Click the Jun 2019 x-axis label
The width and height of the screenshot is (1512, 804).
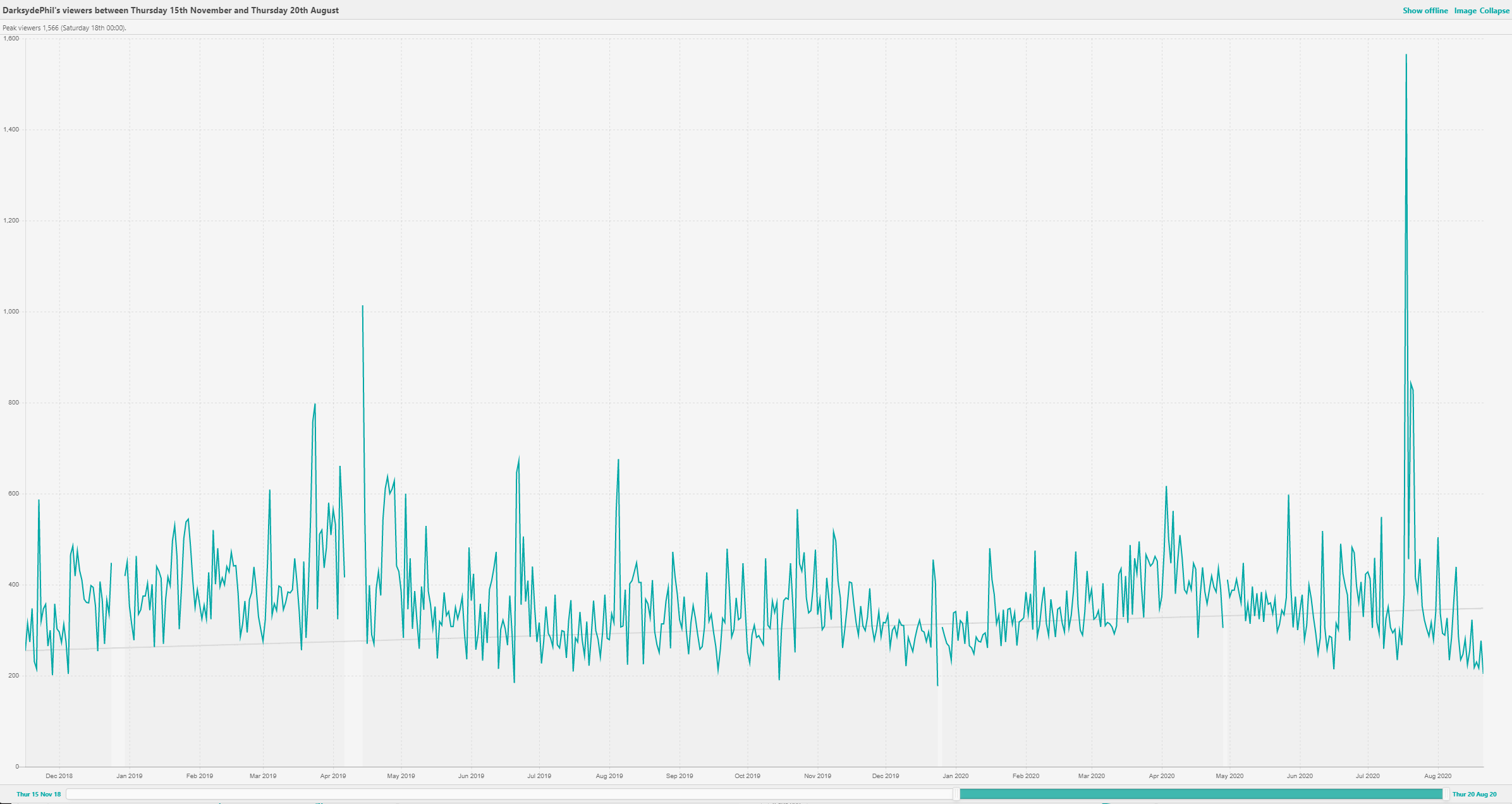pos(471,776)
